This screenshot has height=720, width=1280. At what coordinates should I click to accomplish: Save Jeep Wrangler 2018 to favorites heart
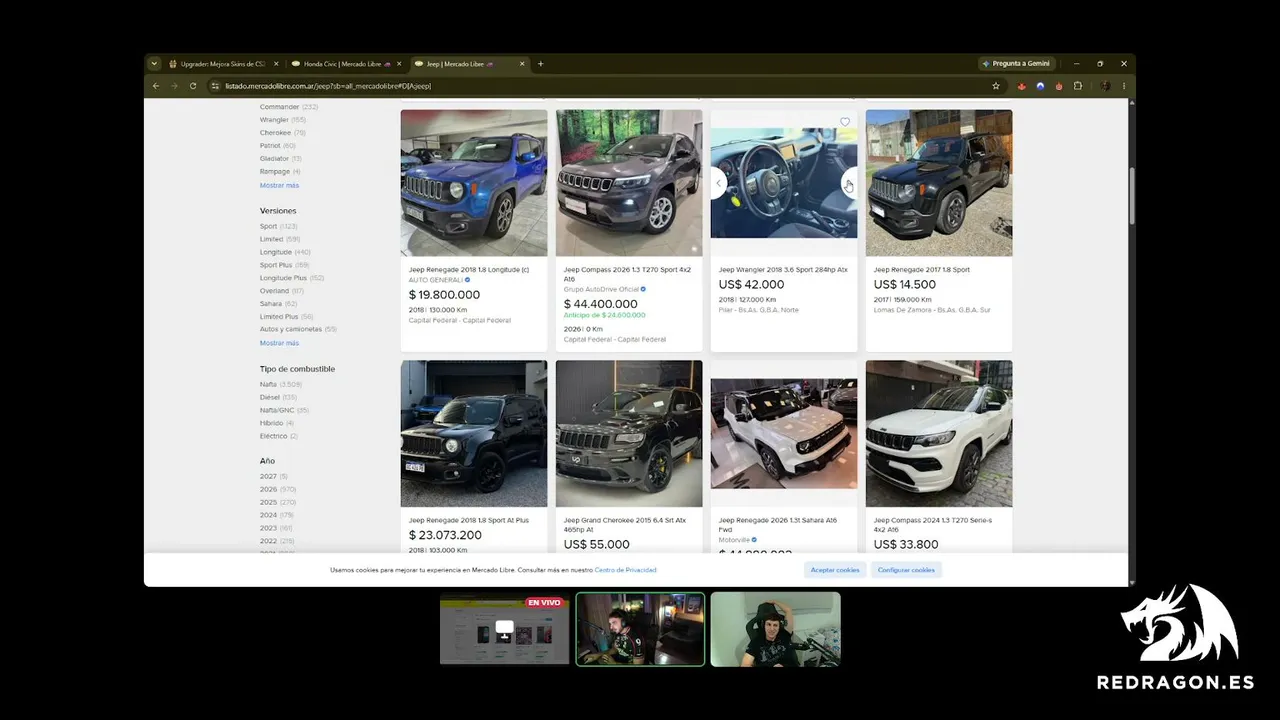(845, 122)
